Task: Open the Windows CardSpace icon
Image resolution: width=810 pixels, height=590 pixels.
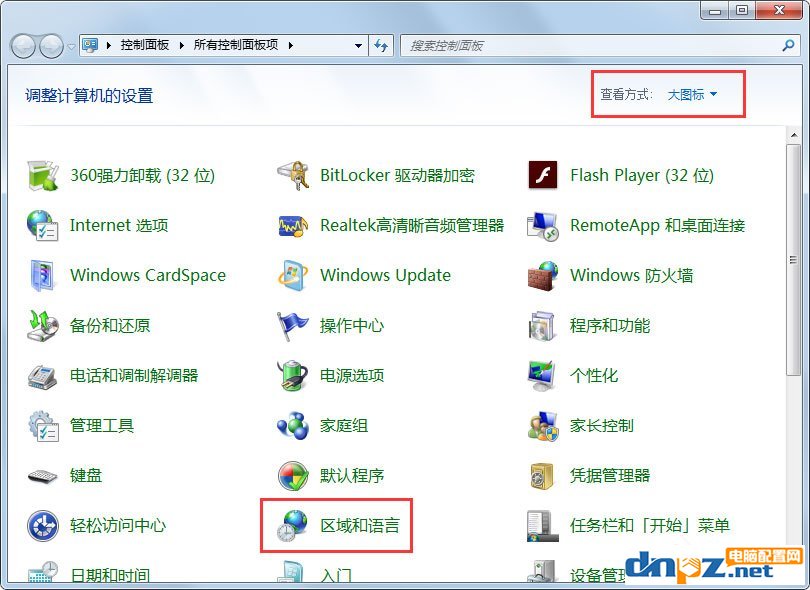Action: (42, 275)
